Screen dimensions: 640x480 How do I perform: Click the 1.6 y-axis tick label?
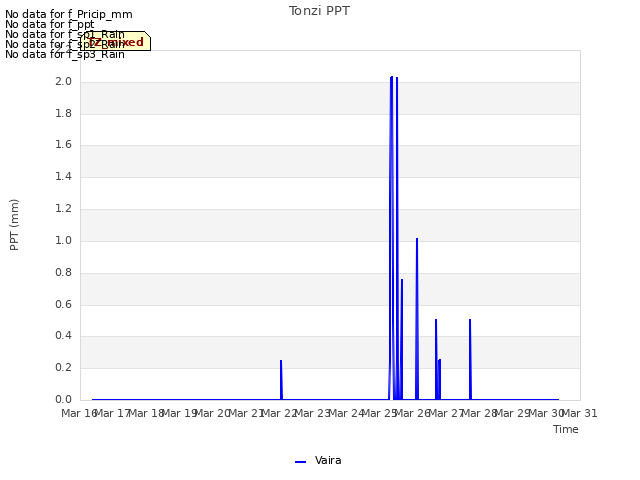pos(63,144)
